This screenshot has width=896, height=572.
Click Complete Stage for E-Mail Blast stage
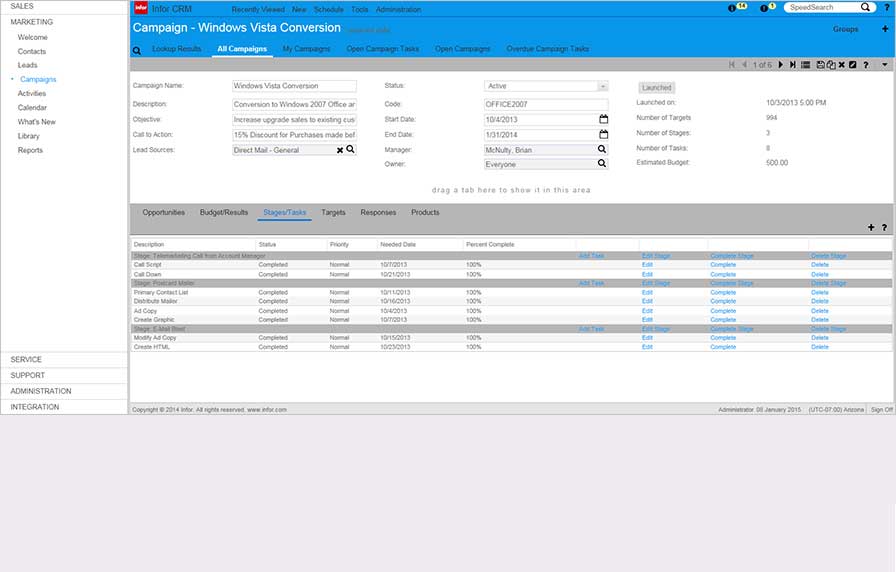pos(731,329)
